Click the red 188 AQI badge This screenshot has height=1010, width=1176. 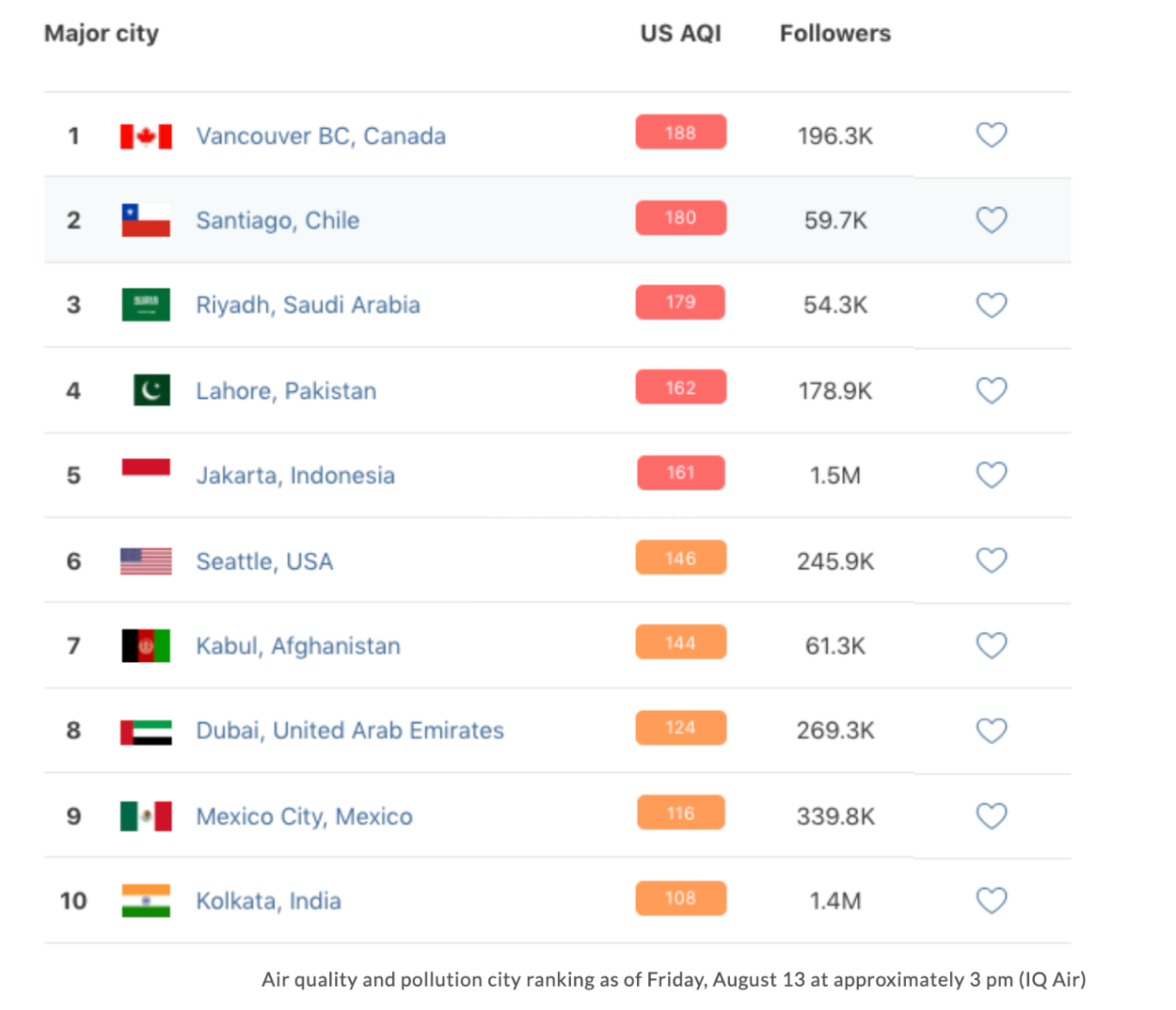pyautogui.click(x=681, y=133)
